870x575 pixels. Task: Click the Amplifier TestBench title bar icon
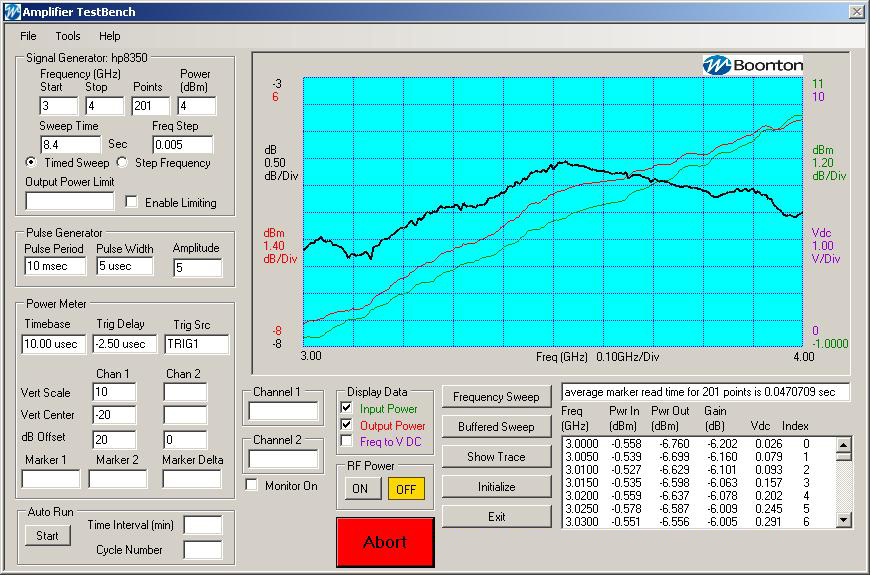pyautogui.click(x=12, y=12)
